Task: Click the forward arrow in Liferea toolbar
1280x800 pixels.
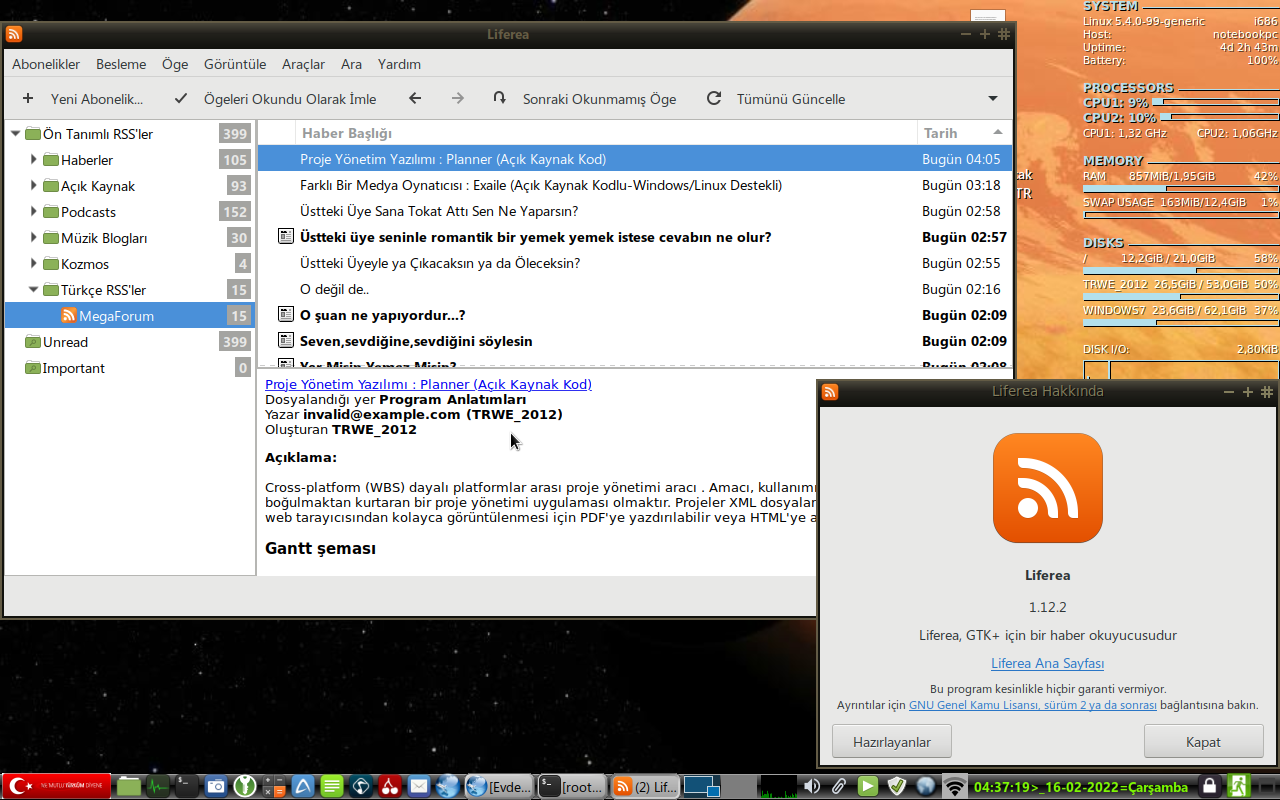Action: [x=458, y=99]
